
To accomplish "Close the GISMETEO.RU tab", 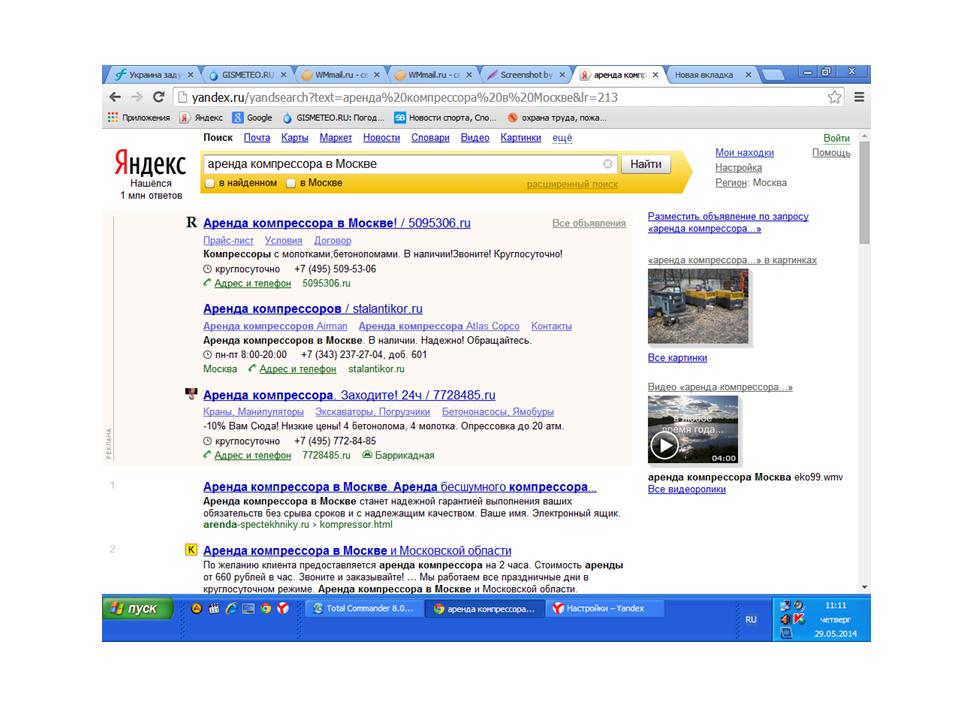I will coord(283,75).
